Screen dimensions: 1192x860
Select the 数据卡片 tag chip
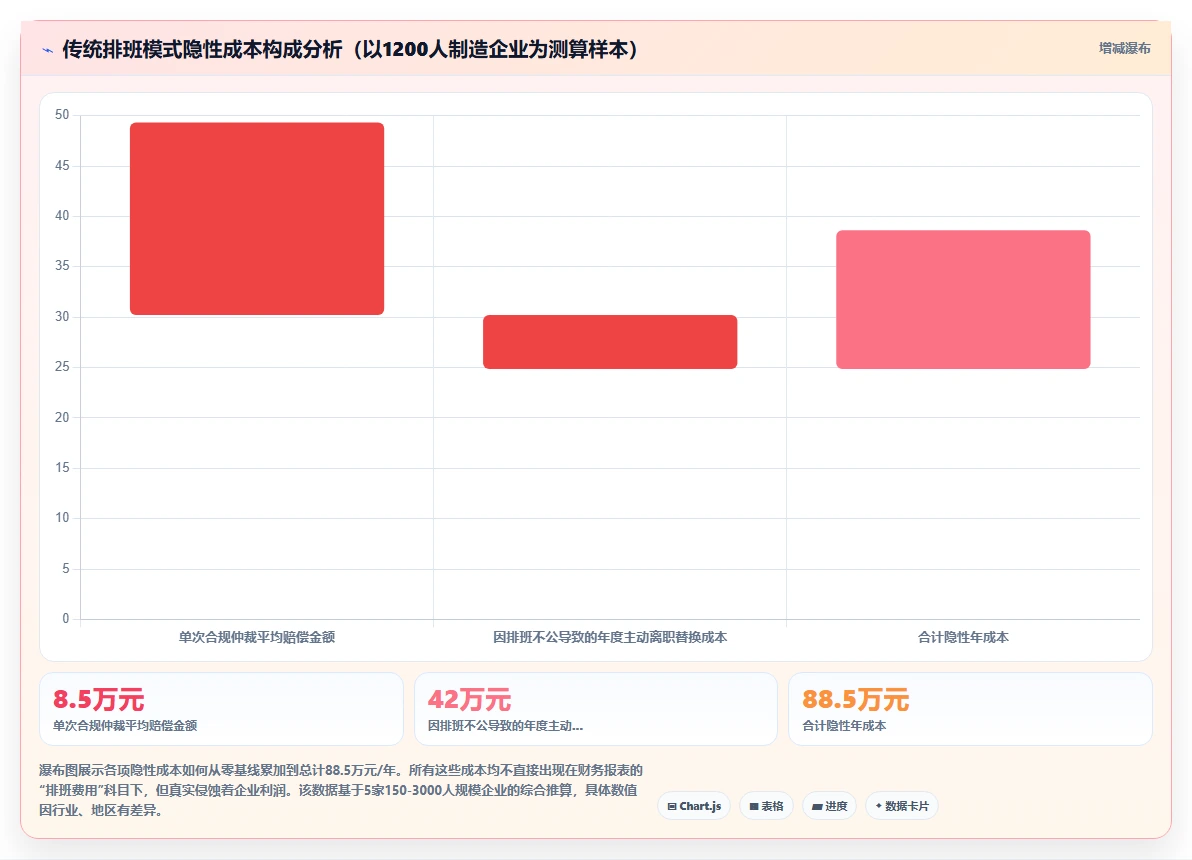[902, 806]
